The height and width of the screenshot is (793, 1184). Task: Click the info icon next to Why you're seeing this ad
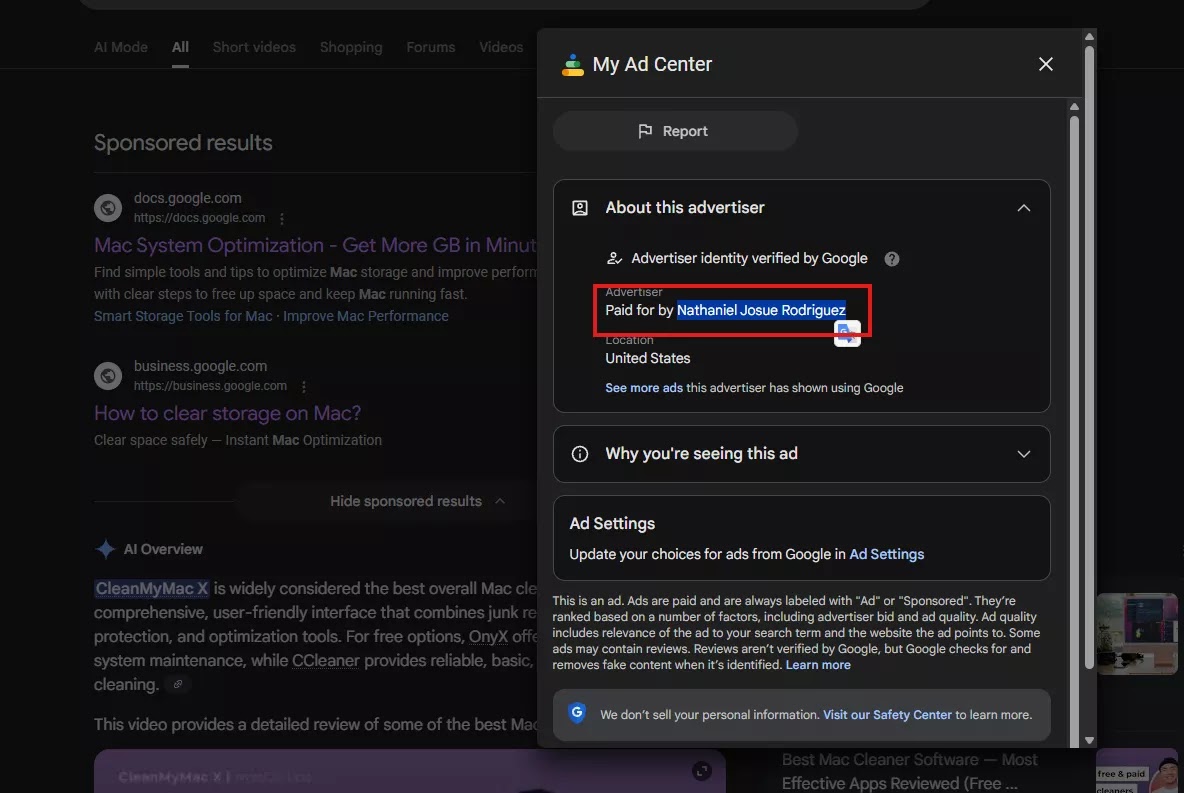click(x=579, y=453)
